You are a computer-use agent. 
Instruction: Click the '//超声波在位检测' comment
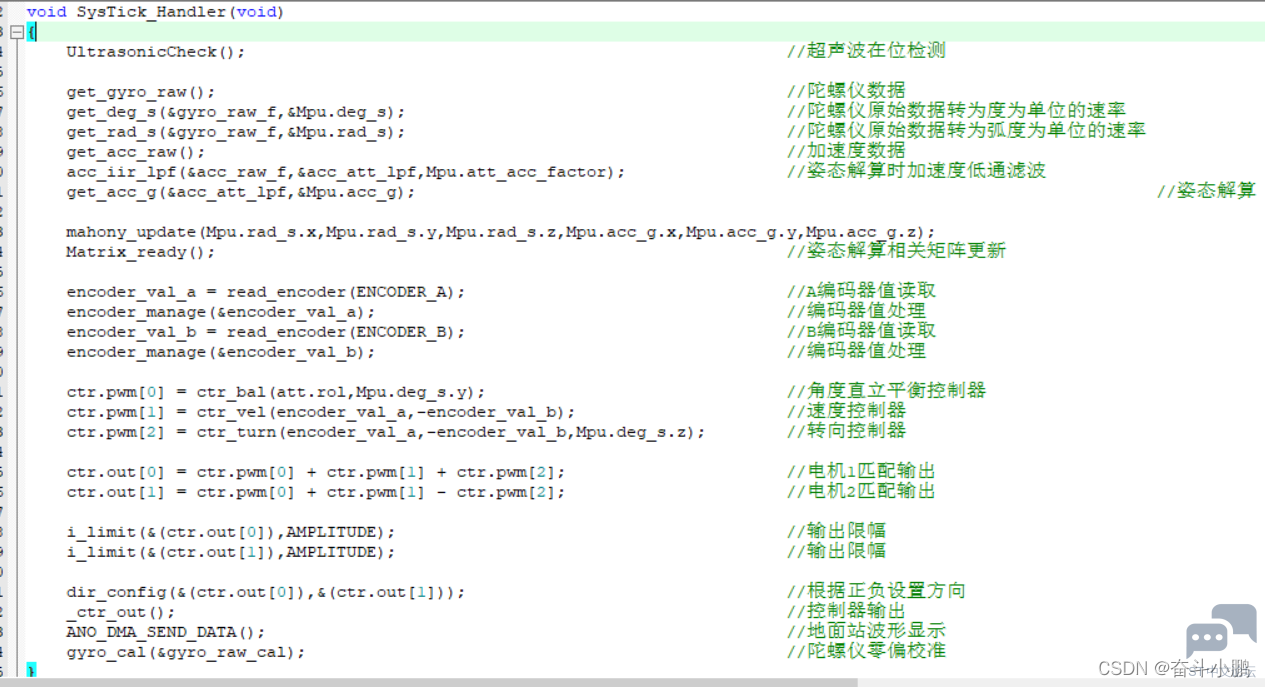click(866, 51)
